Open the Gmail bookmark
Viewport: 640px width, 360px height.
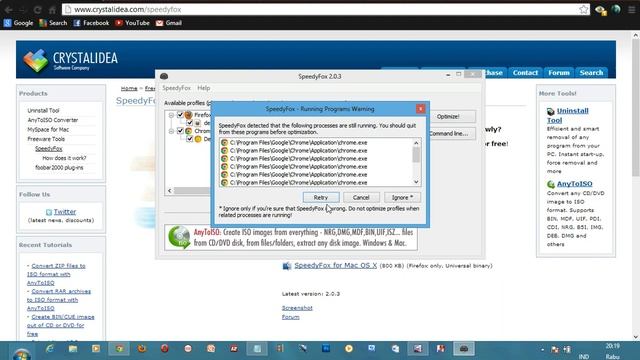point(169,23)
